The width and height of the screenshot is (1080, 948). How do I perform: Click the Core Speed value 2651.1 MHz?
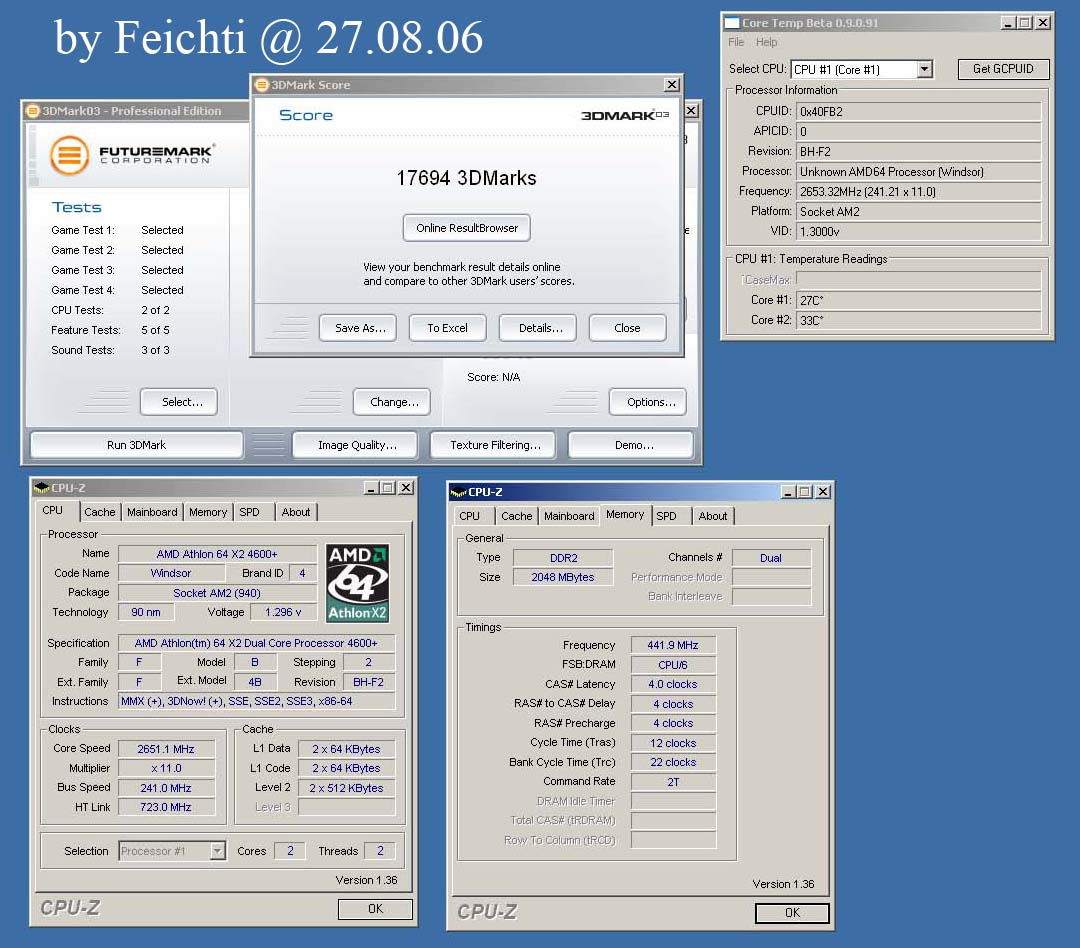click(166, 749)
